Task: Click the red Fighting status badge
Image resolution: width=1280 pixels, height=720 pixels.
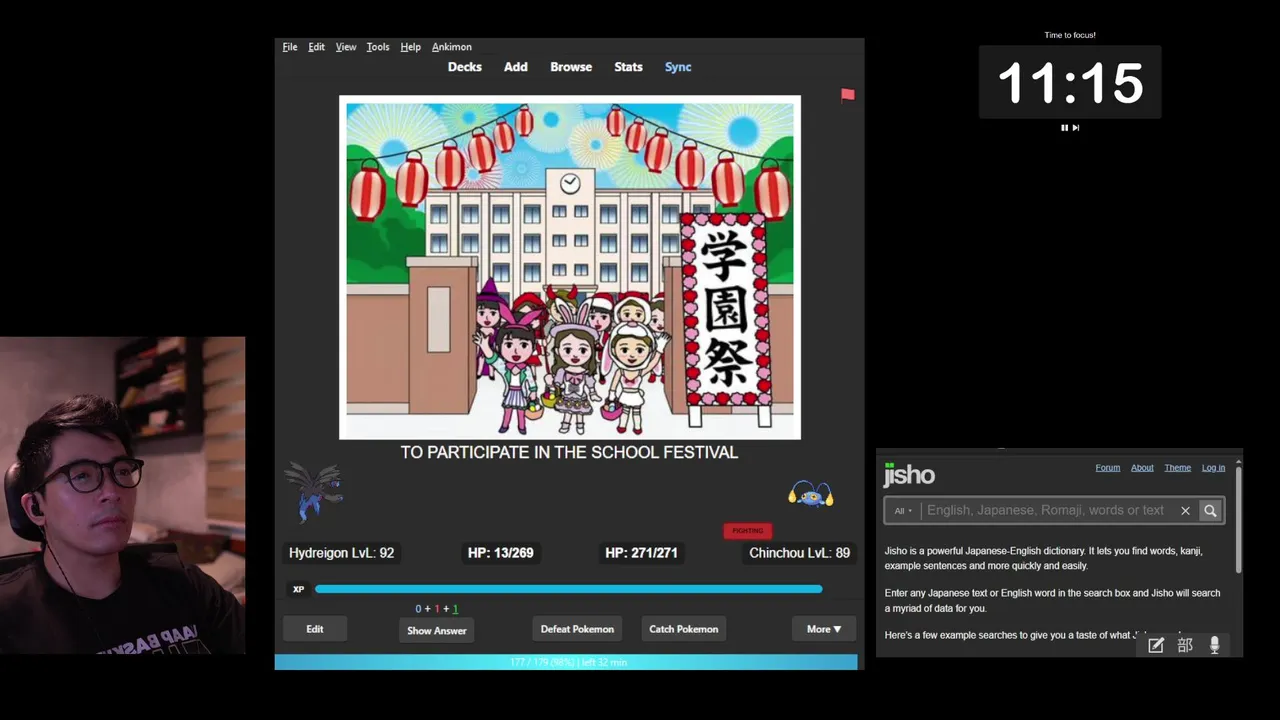Action: (748, 531)
